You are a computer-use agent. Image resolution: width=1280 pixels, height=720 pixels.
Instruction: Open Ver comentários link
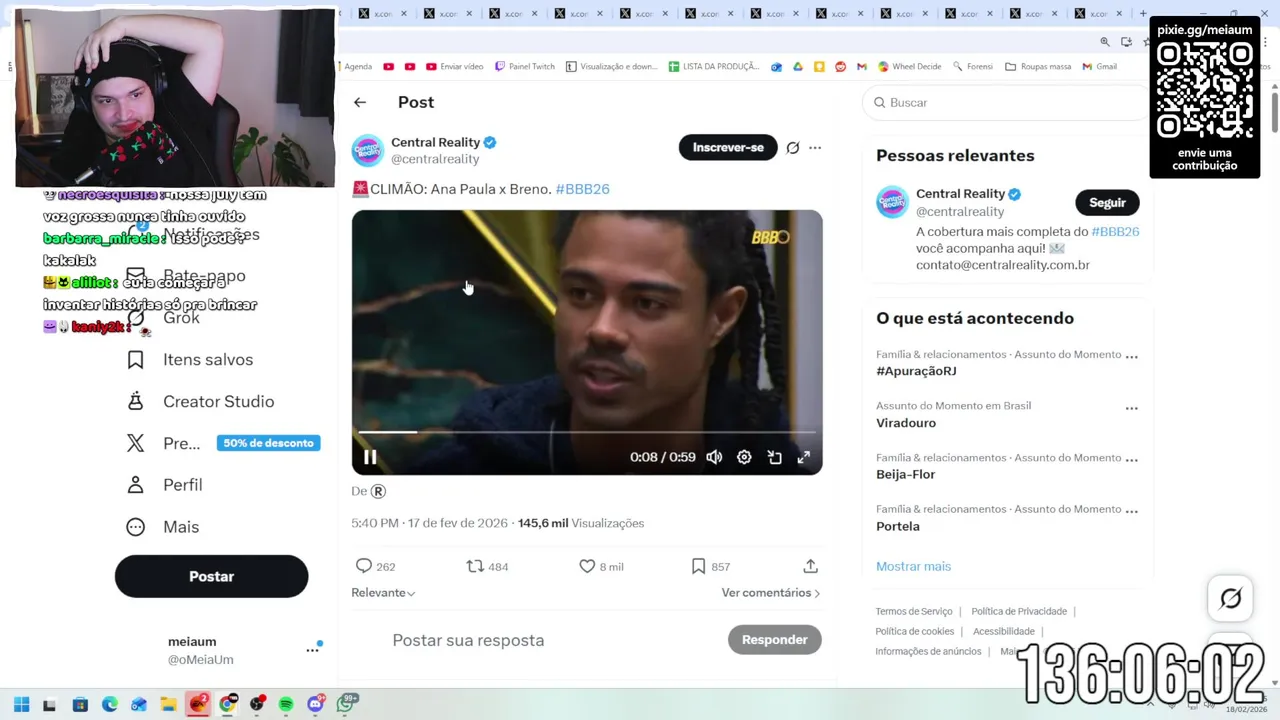pyautogui.click(x=771, y=593)
